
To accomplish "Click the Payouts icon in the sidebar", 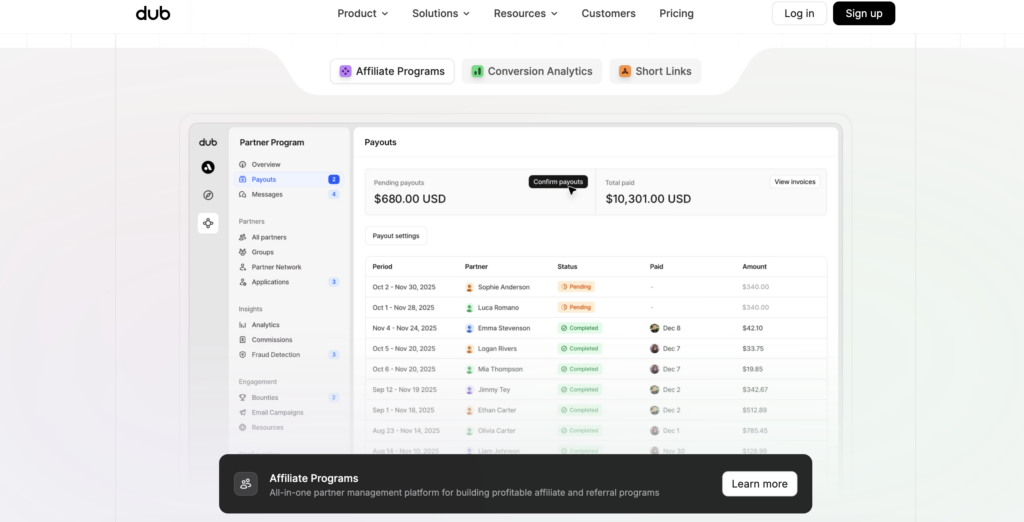I will pyautogui.click(x=242, y=179).
